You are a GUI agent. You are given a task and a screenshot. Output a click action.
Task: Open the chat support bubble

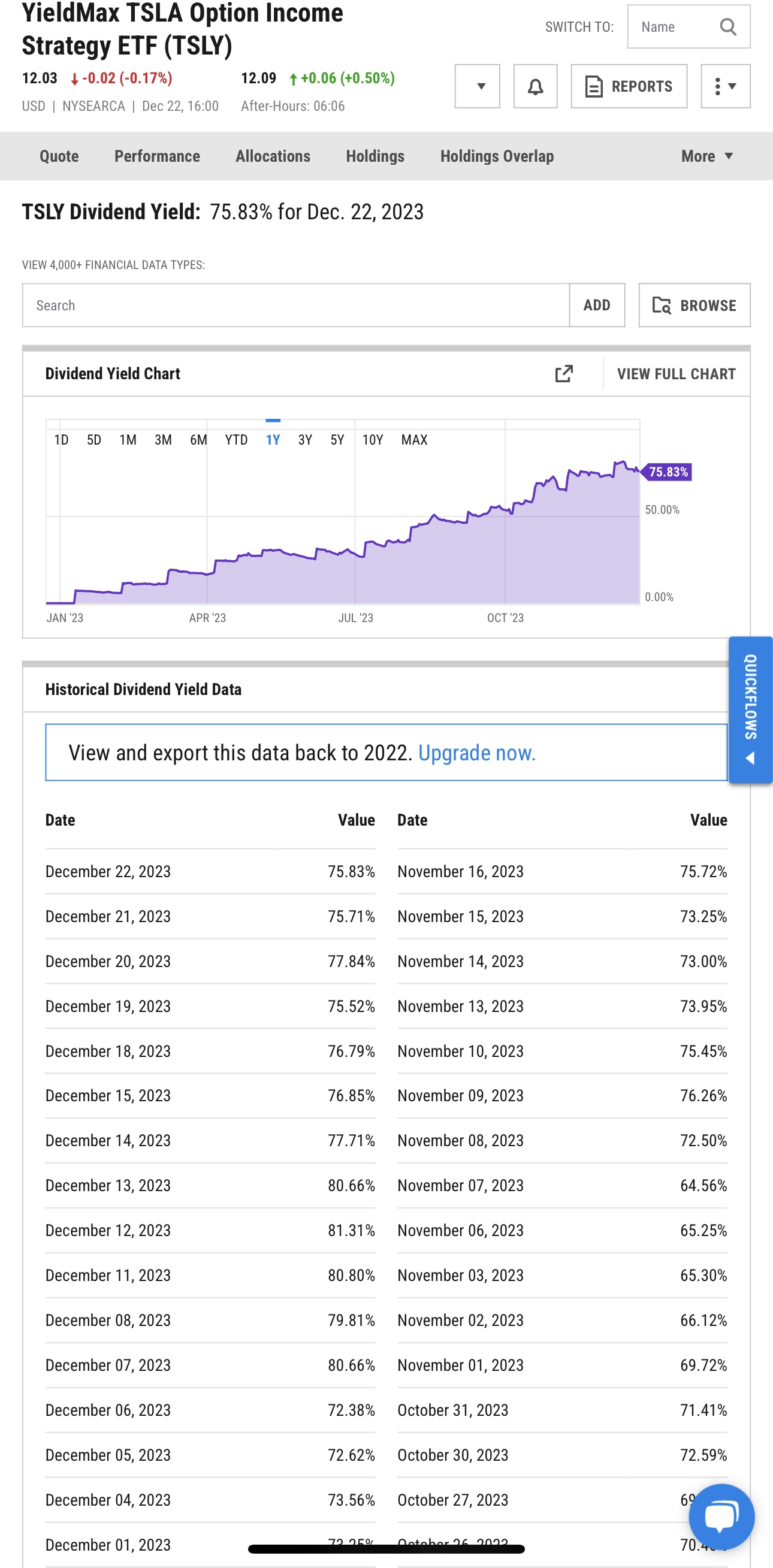pyautogui.click(x=721, y=1516)
